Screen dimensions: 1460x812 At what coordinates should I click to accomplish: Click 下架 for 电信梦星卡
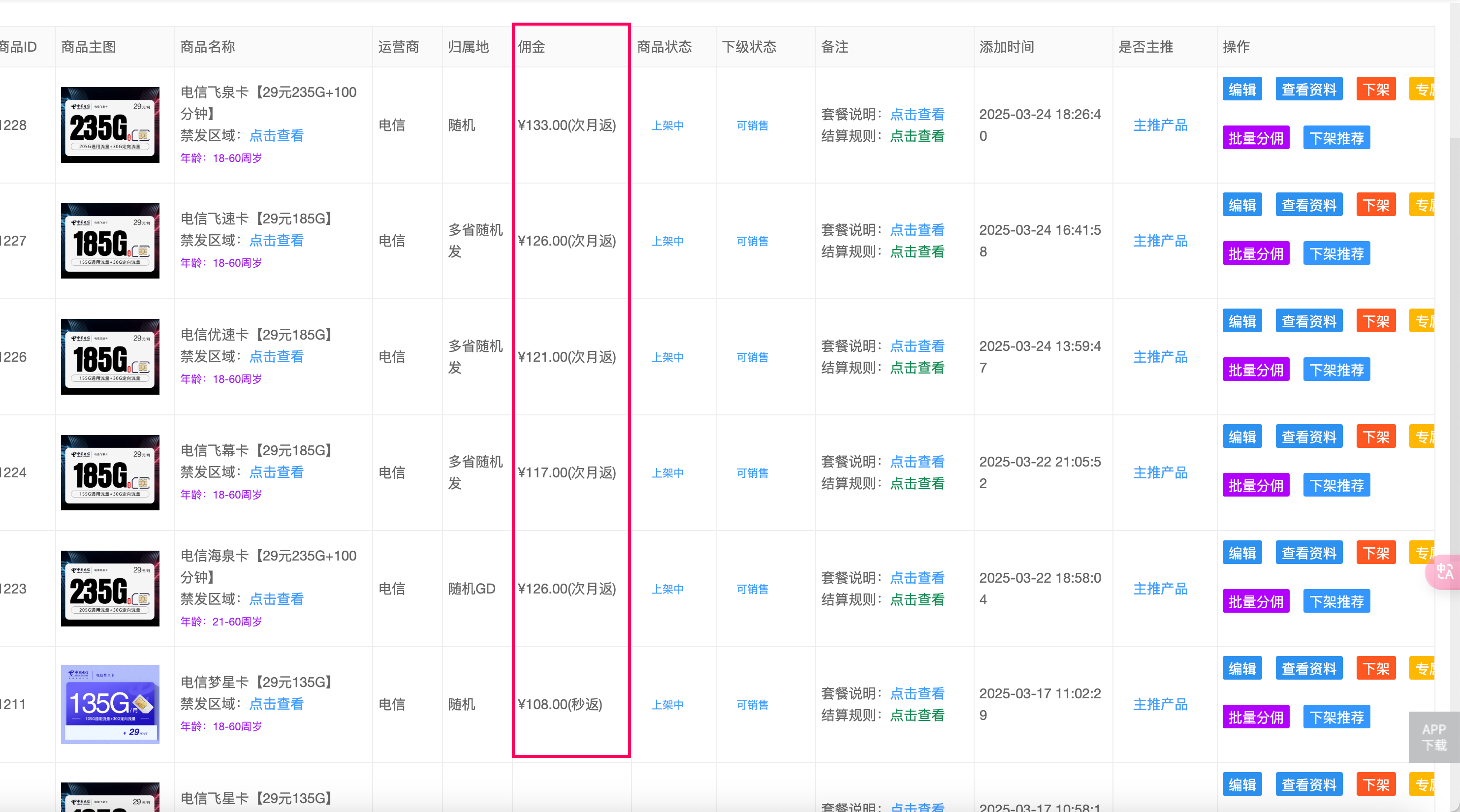[x=1375, y=669]
